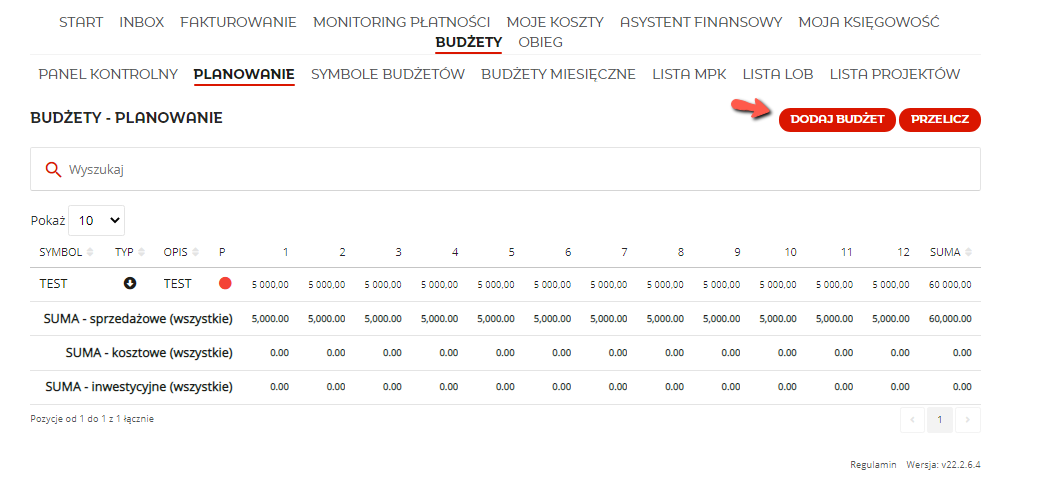1040x493 pixels.
Task: Open ASYSTENT FINANSOWY section
Action: 701,22
